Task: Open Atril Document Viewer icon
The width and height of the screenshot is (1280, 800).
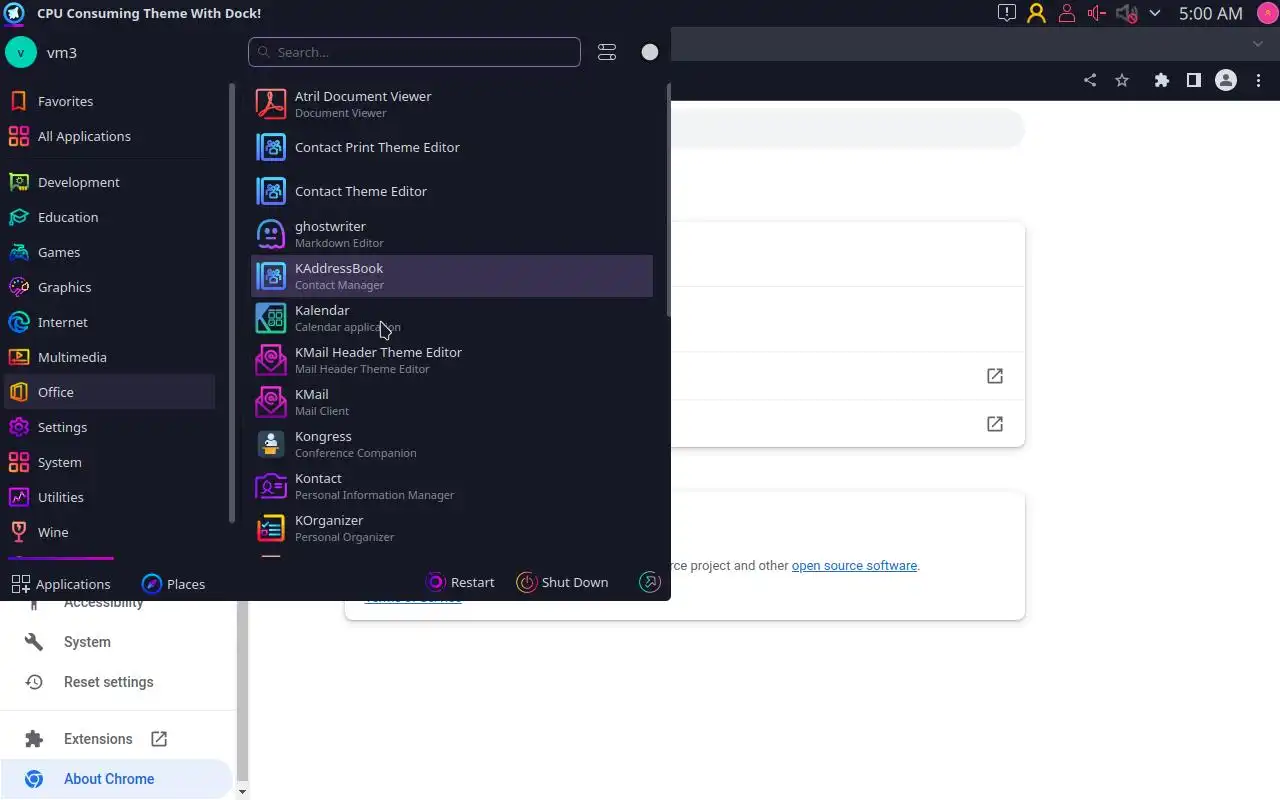Action: [x=271, y=104]
